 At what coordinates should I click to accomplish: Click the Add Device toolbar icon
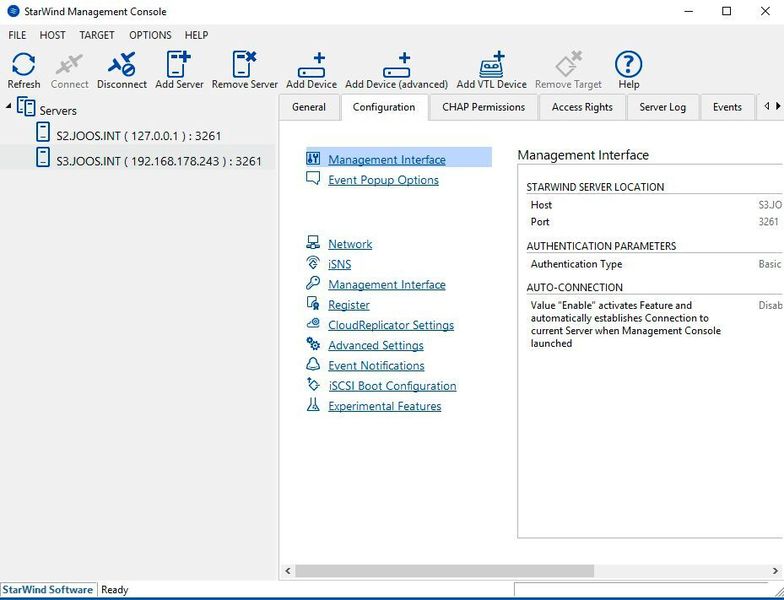[x=311, y=65]
